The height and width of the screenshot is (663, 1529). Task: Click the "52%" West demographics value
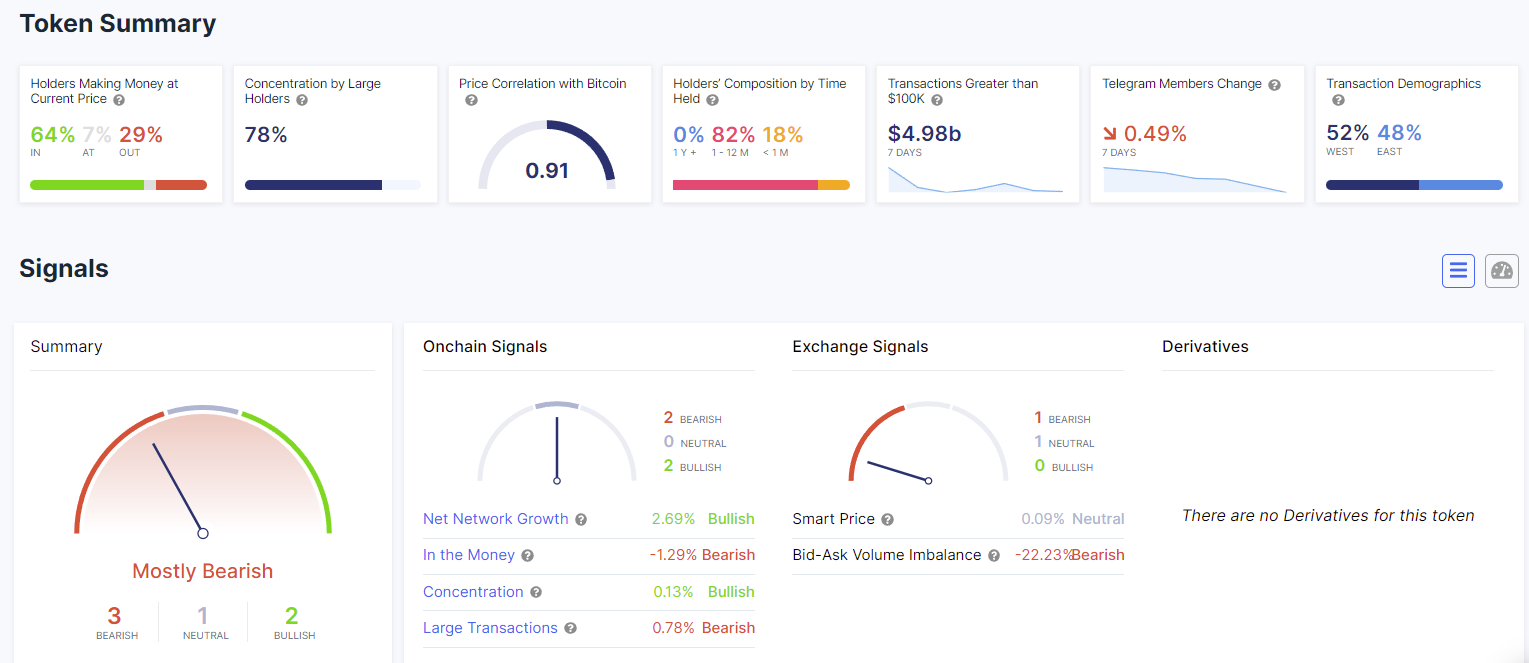[1348, 133]
